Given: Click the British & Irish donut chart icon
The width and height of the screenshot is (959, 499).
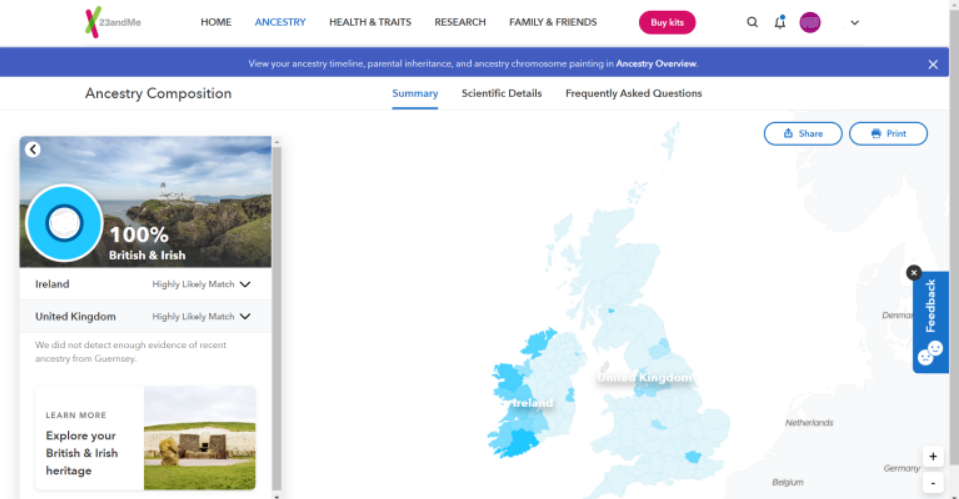Looking at the screenshot, I should coord(64,223).
